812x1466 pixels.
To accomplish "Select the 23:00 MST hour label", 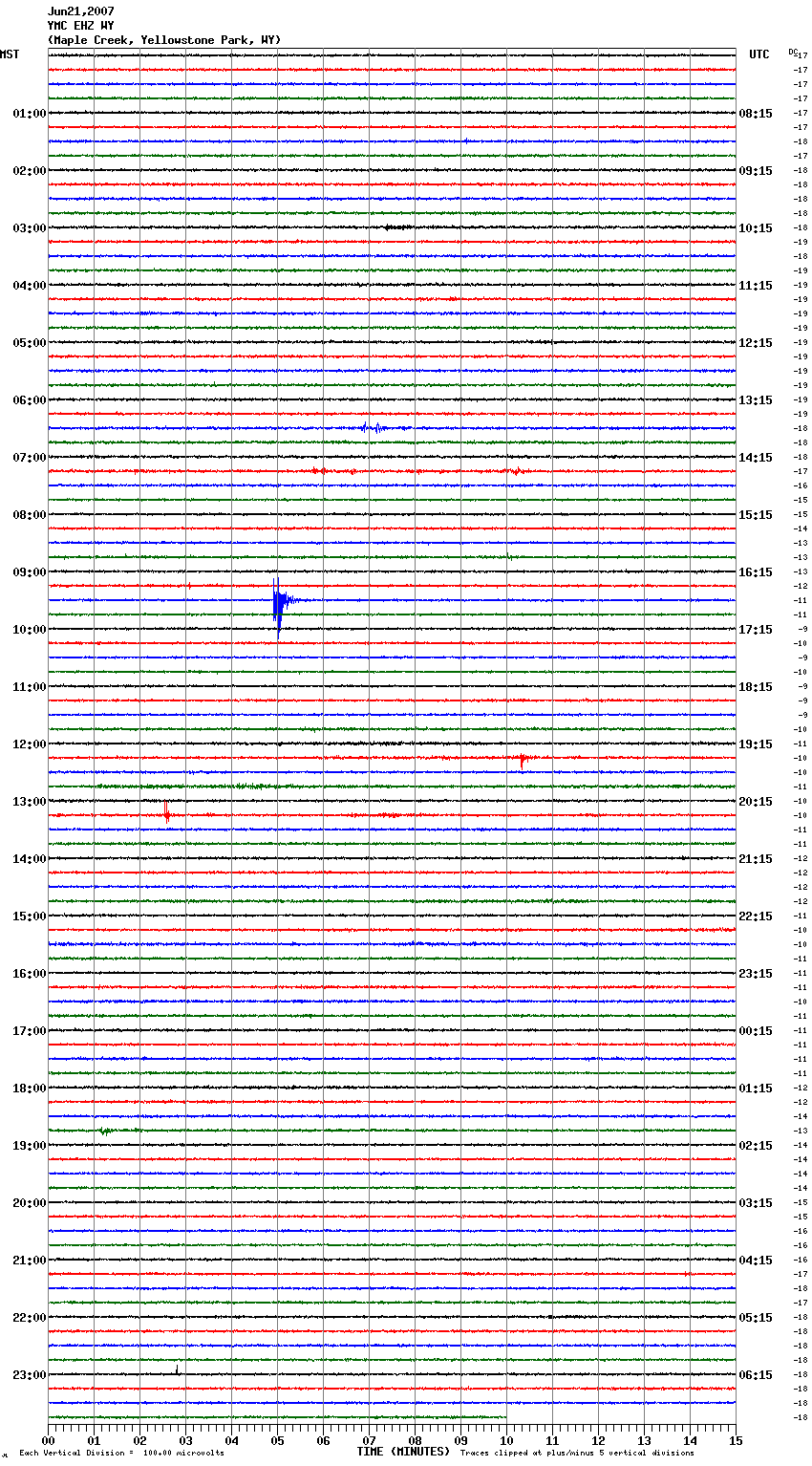I will 30,1375.
